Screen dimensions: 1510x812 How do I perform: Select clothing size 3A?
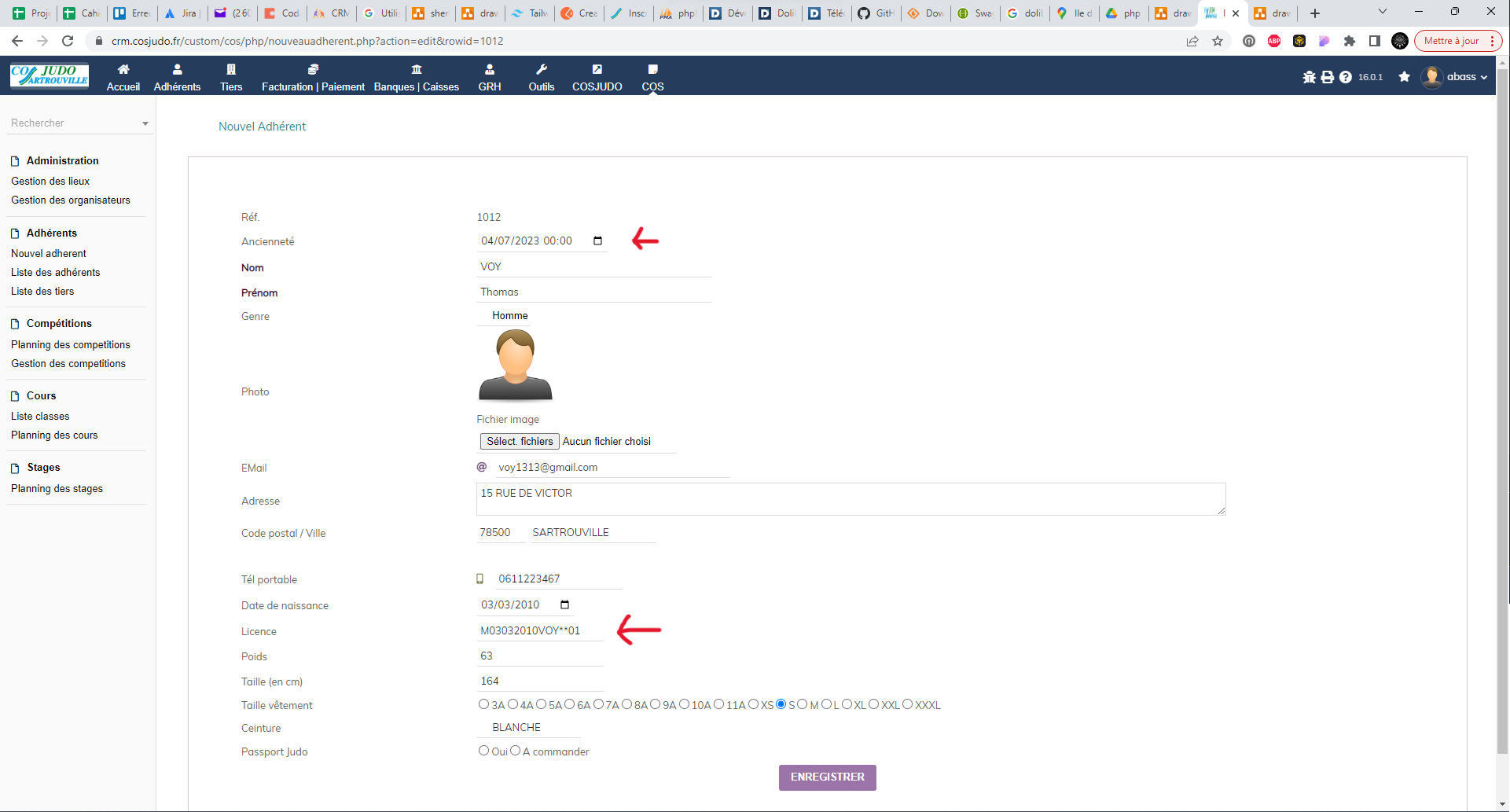click(x=483, y=704)
